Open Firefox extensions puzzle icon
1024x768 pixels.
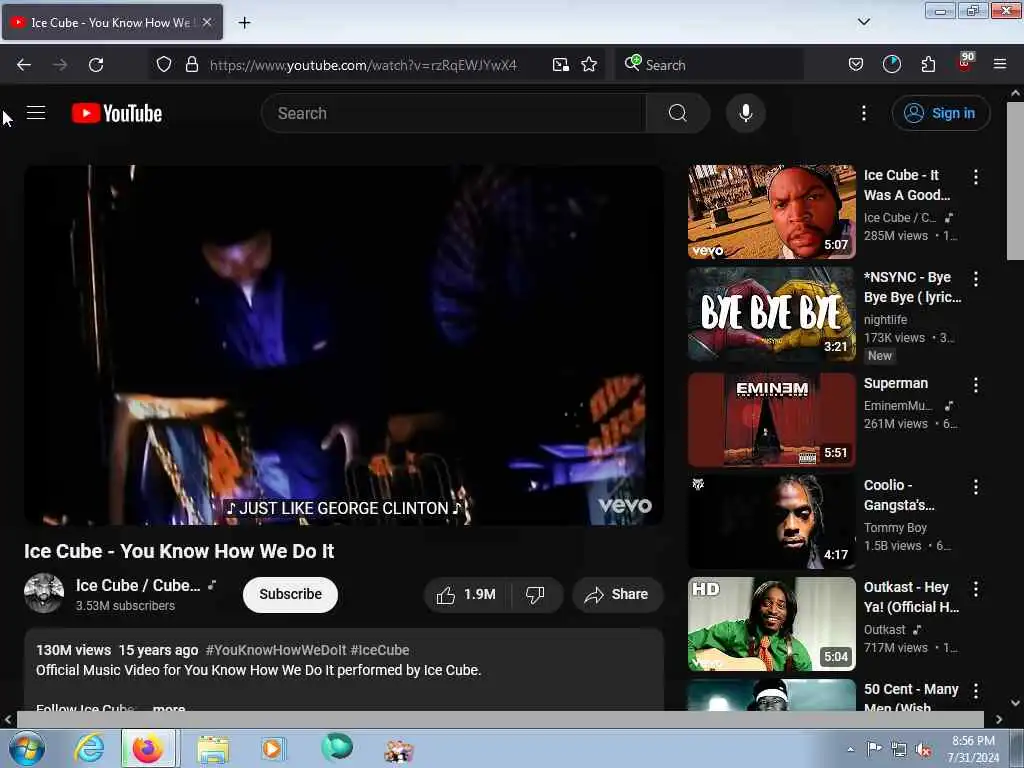click(928, 65)
